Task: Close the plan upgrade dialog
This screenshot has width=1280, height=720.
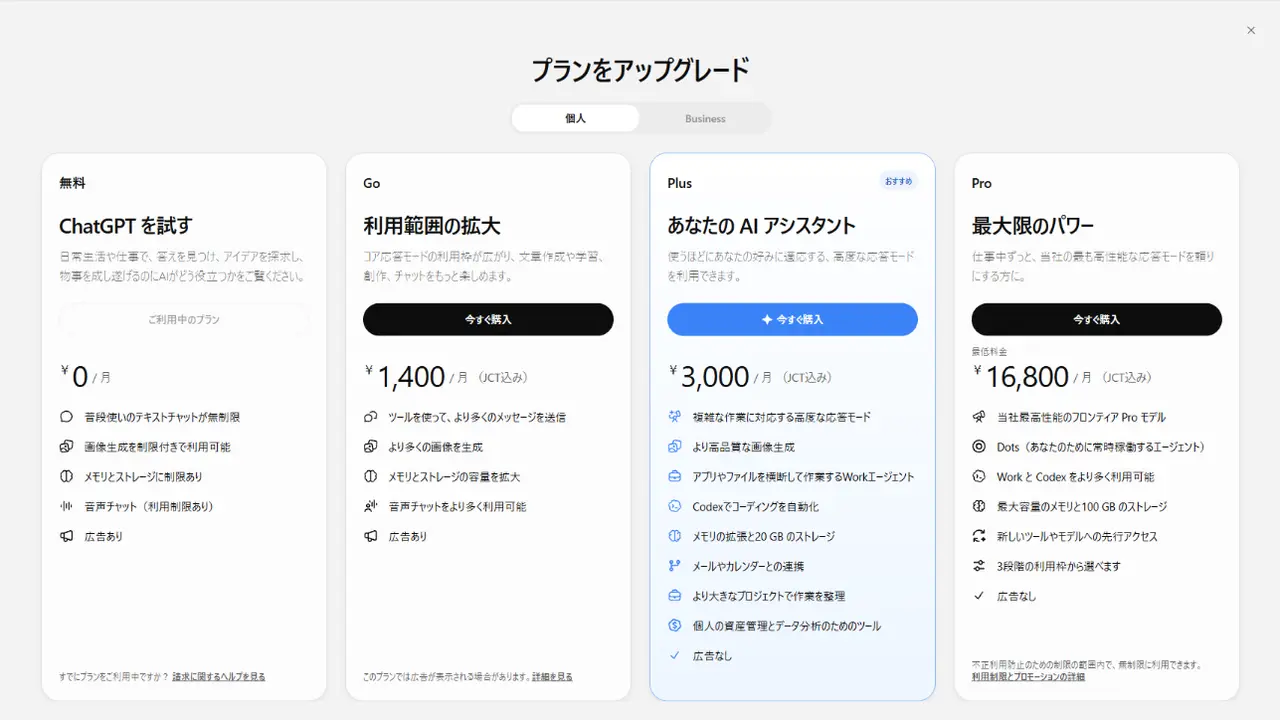Action: tap(1251, 30)
